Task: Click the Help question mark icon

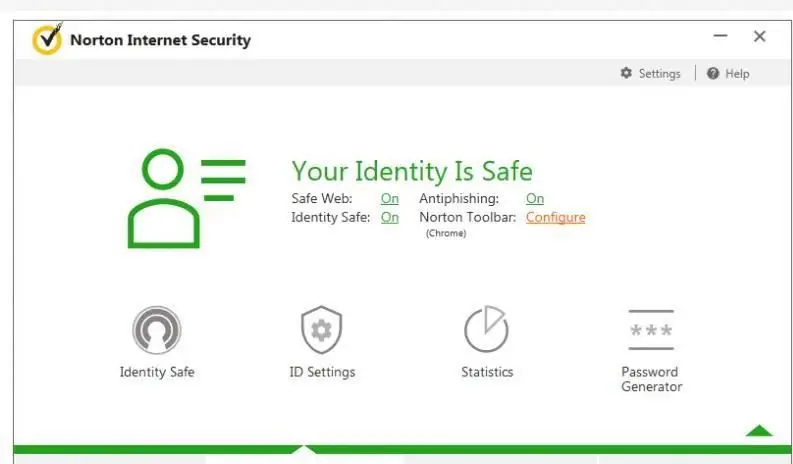Action: point(713,73)
